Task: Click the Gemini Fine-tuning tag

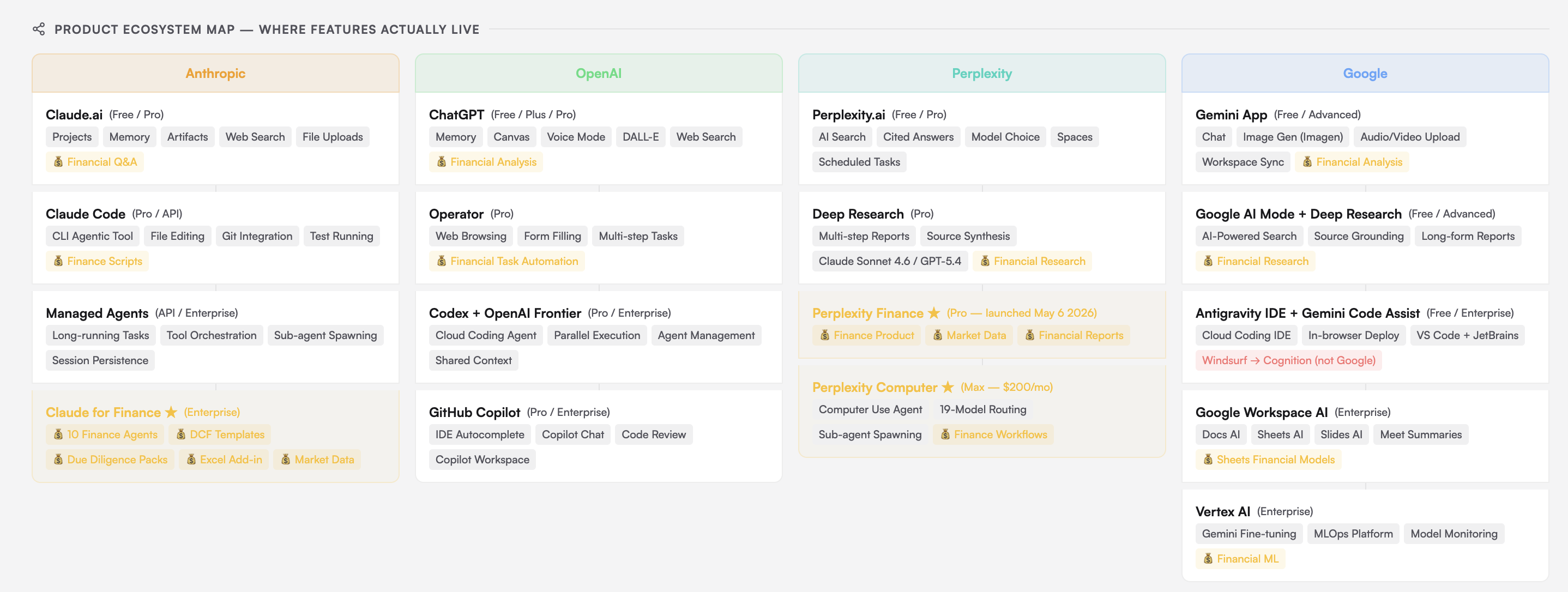Action: point(1249,534)
